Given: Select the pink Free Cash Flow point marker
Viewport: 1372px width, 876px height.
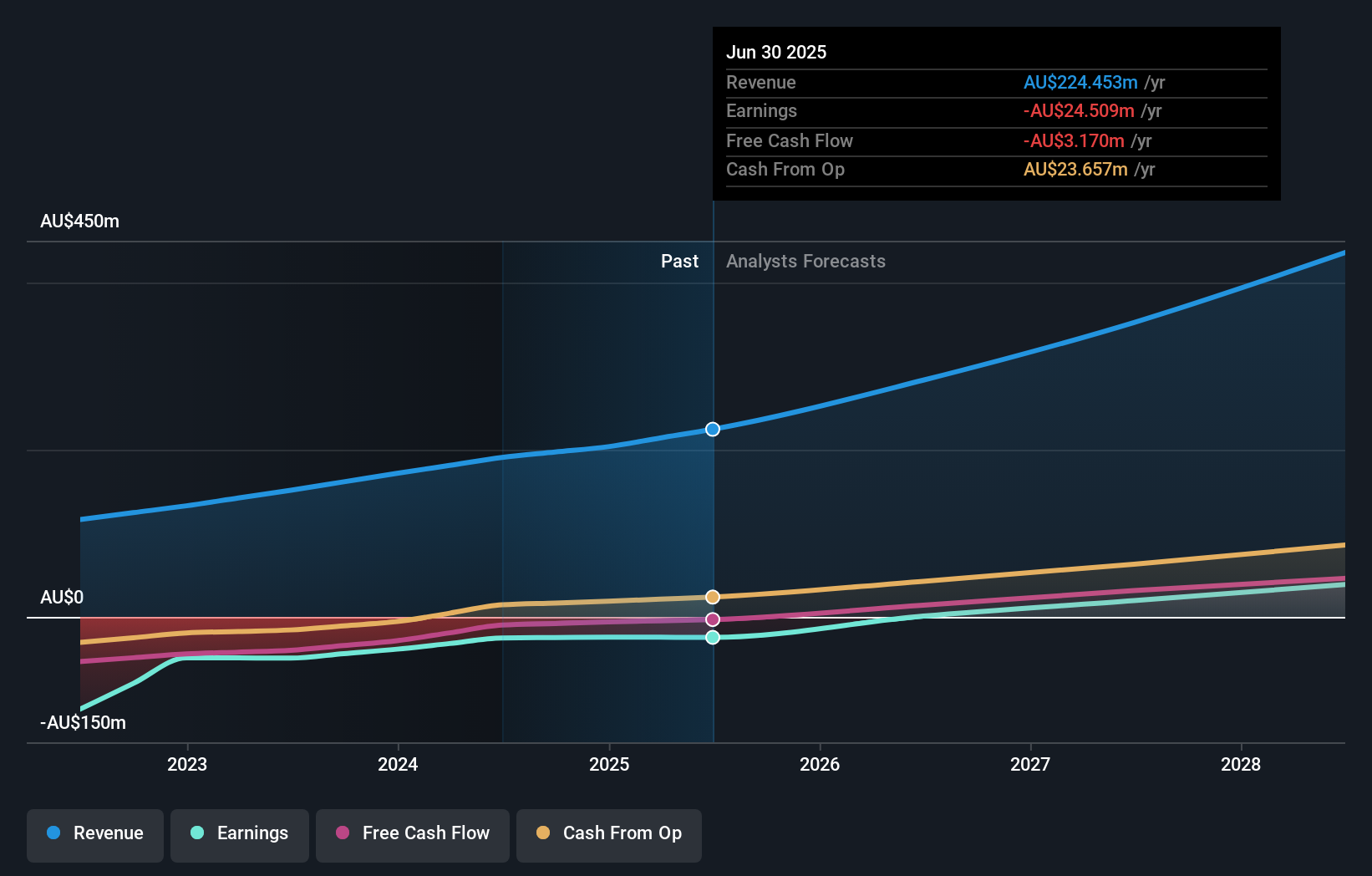Looking at the screenshot, I should (712, 619).
